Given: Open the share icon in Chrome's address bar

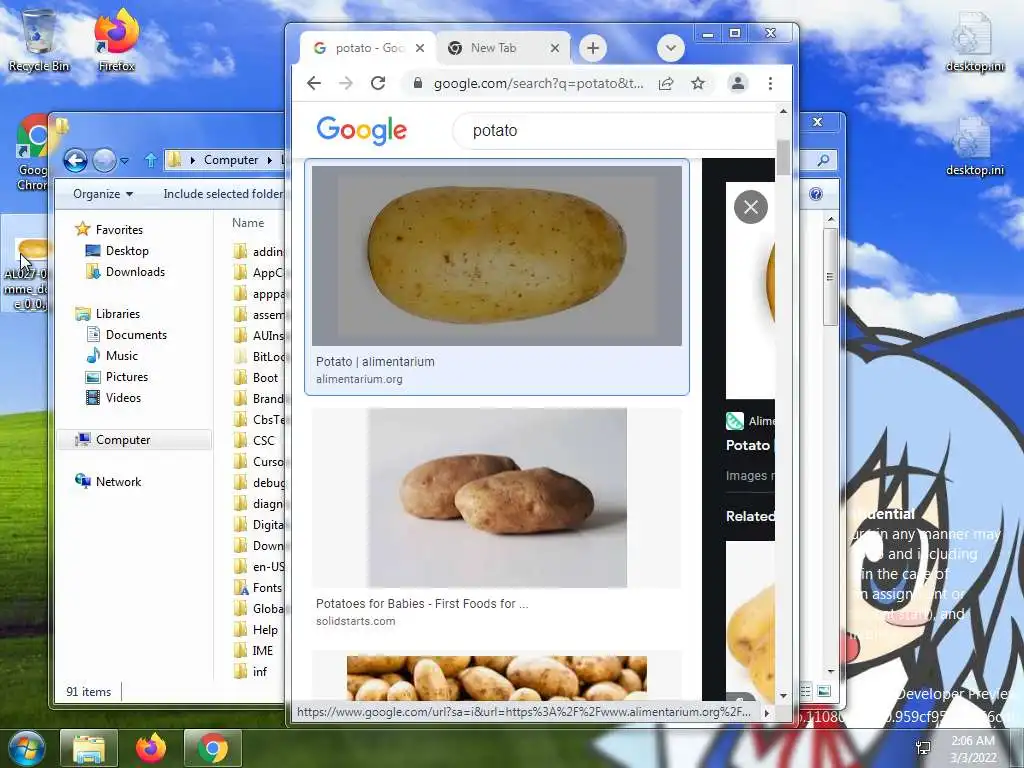Looking at the screenshot, I should tap(666, 84).
